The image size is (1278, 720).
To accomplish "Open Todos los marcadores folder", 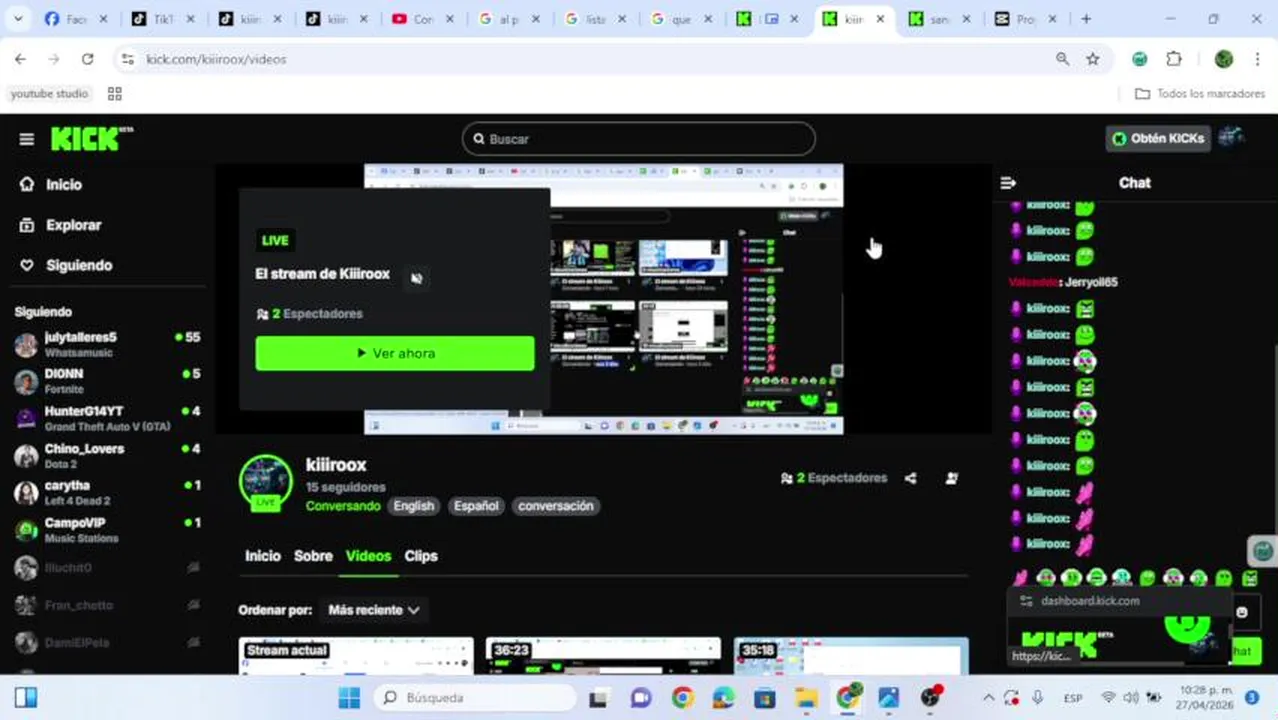I will click(x=1200, y=94).
